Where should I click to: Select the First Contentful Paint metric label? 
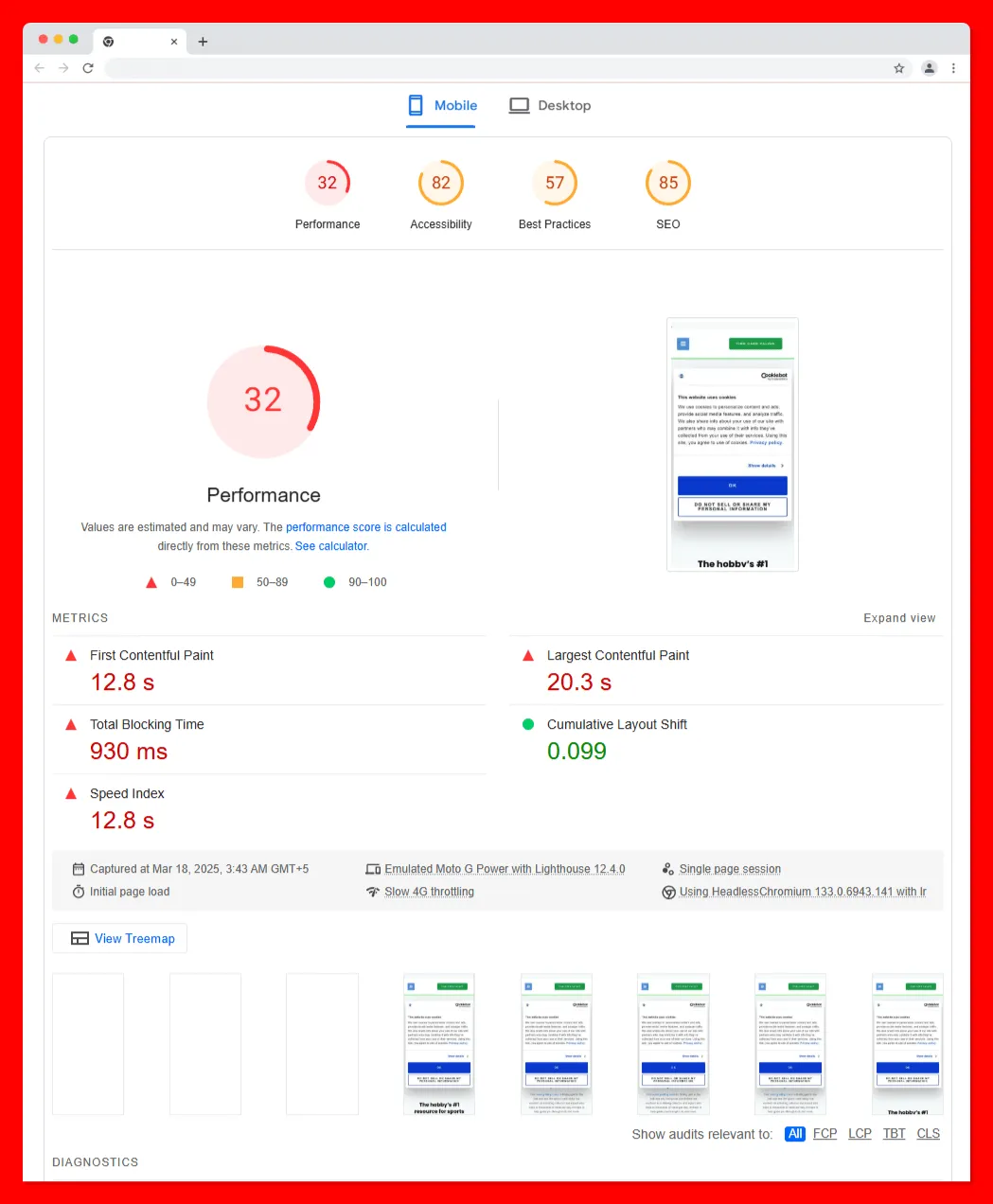point(151,655)
